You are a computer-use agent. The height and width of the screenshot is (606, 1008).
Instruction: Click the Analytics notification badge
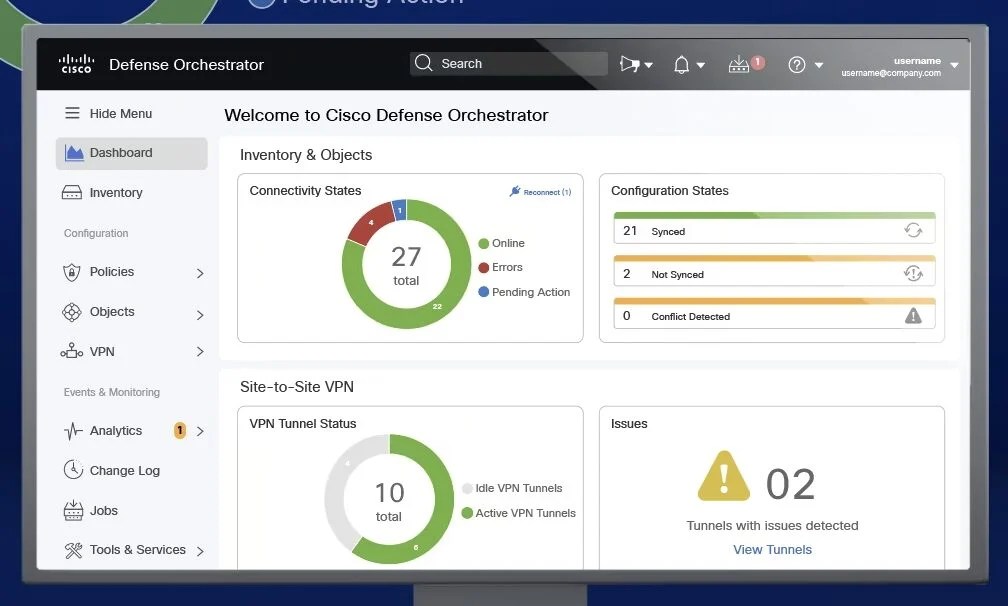coord(180,430)
